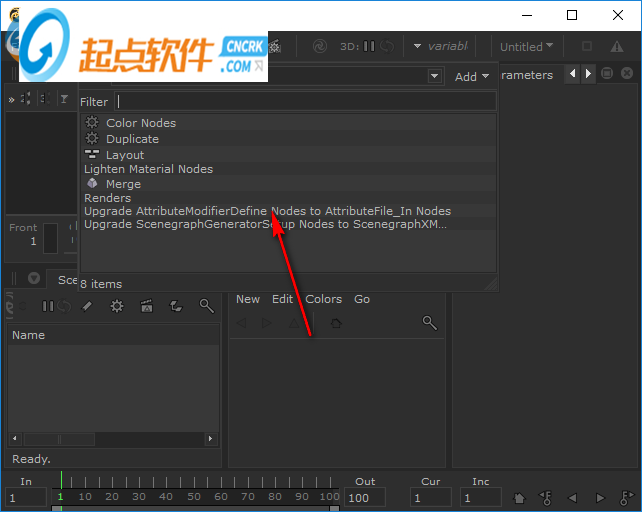Toggle the 3D pause rendering button
The height and width of the screenshot is (512, 642).
(369, 46)
